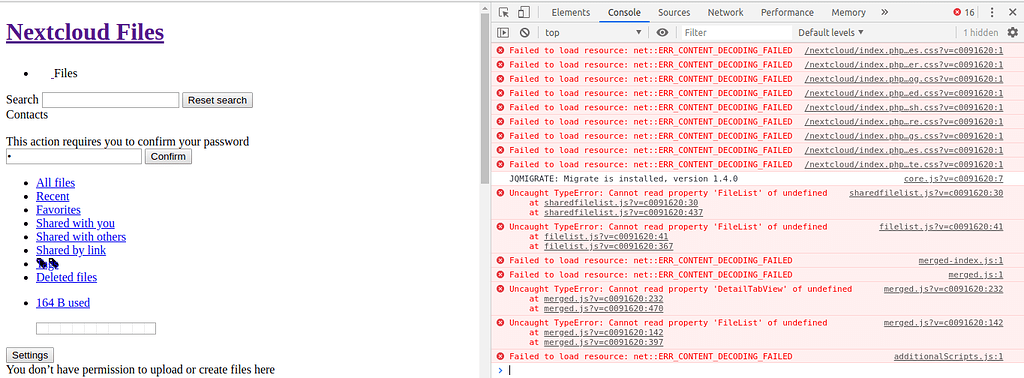Open the /nextcloud/index.php…te.css?v=c0091620:1 link

tap(904, 165)
